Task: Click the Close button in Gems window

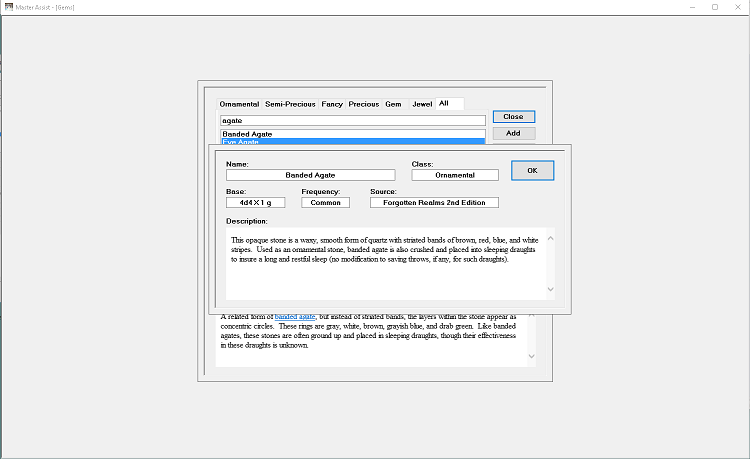Action: coord(514,117)
